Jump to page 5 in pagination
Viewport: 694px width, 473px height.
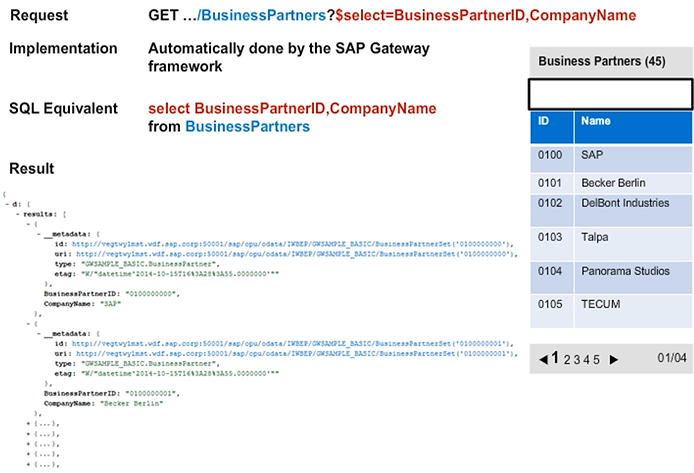point(595,360)
